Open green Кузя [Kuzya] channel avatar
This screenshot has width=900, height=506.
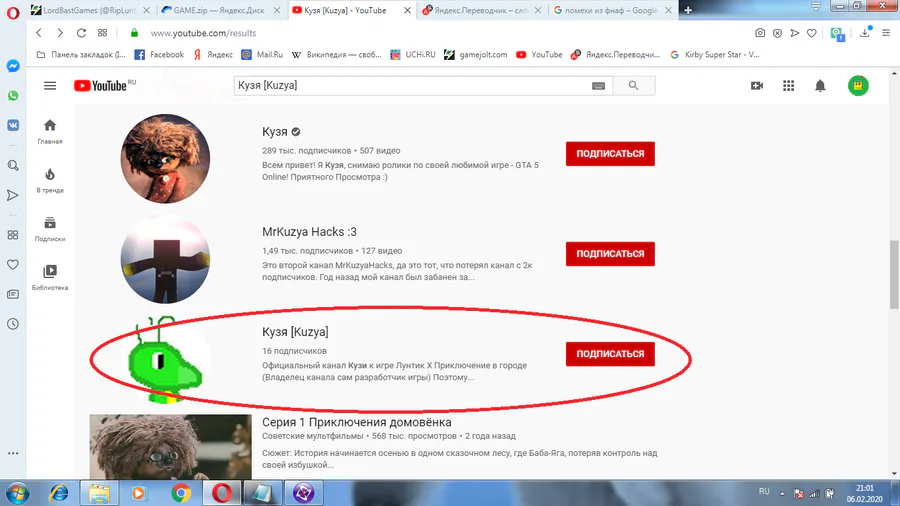tap(165, 359)
